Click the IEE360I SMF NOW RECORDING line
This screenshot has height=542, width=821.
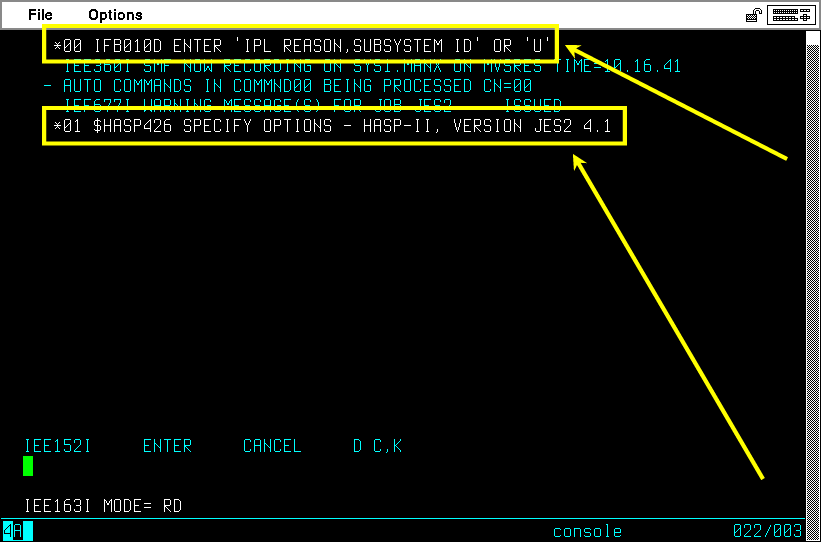click(x=372, y=67)
